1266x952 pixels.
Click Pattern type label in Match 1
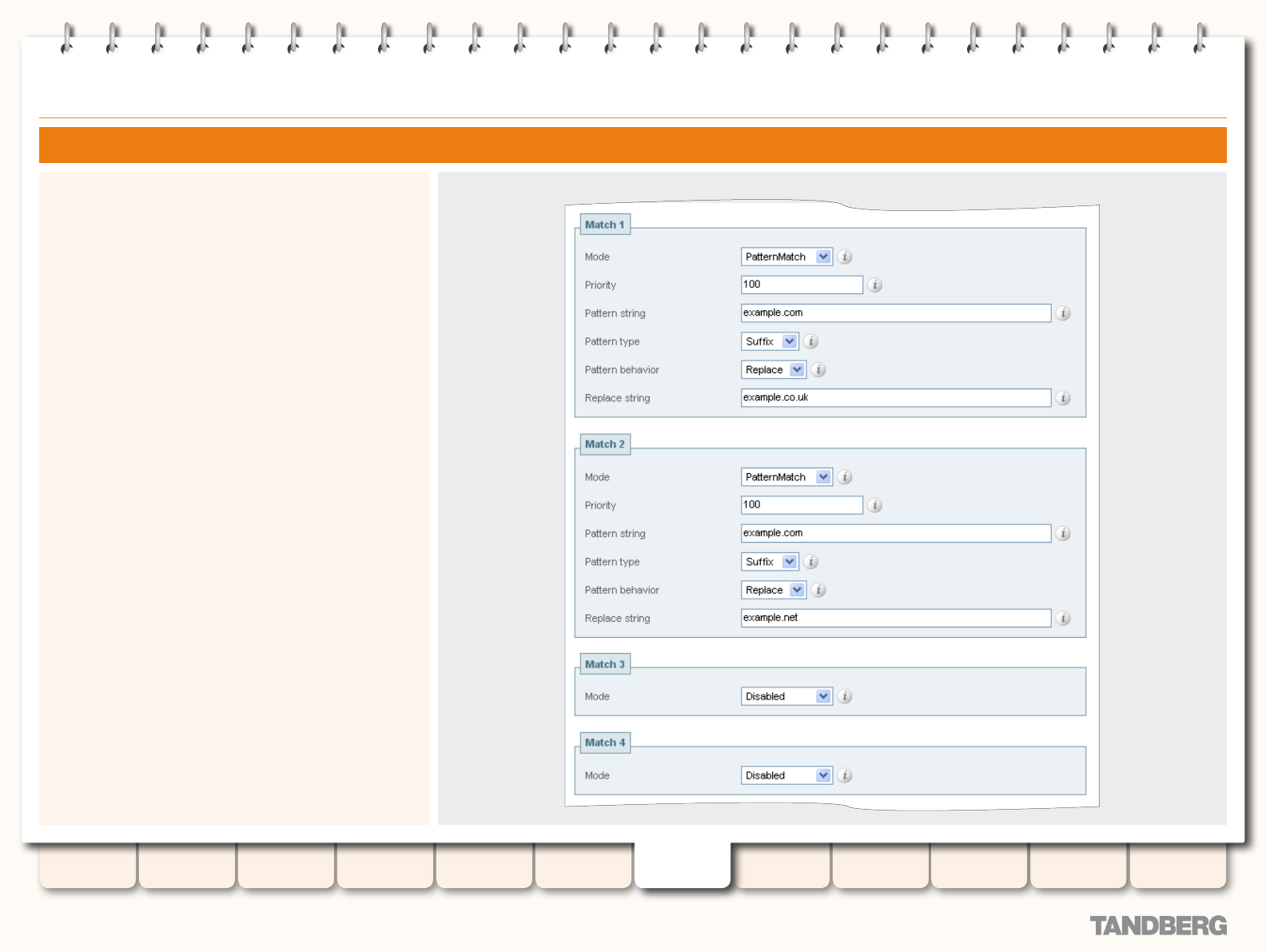coord(612,341)
